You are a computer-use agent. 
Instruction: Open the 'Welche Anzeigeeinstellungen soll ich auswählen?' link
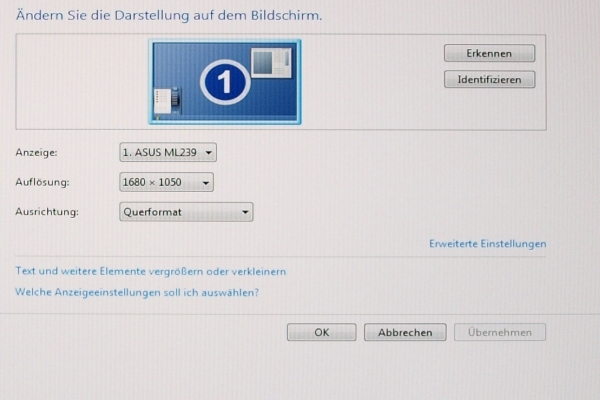coord(137,292)
